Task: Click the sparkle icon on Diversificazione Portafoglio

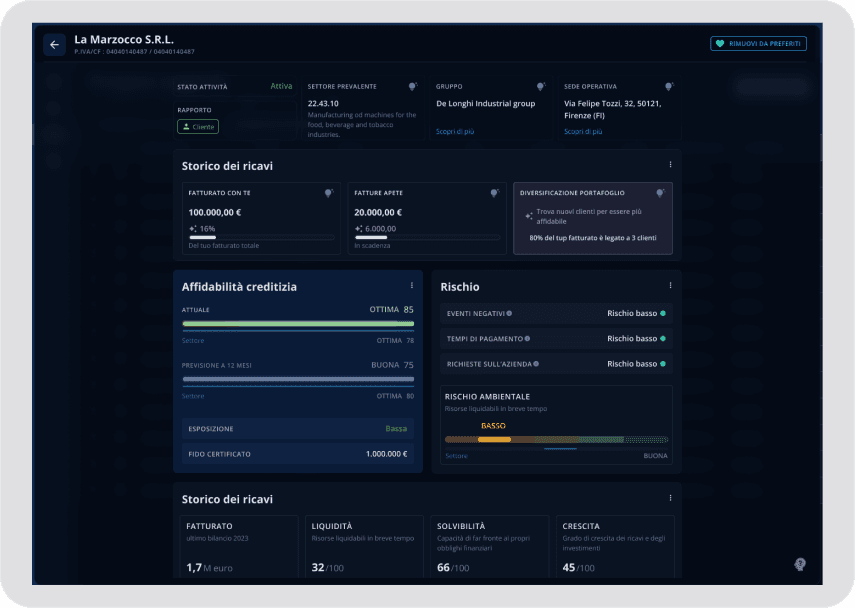Action: point(660,191)
